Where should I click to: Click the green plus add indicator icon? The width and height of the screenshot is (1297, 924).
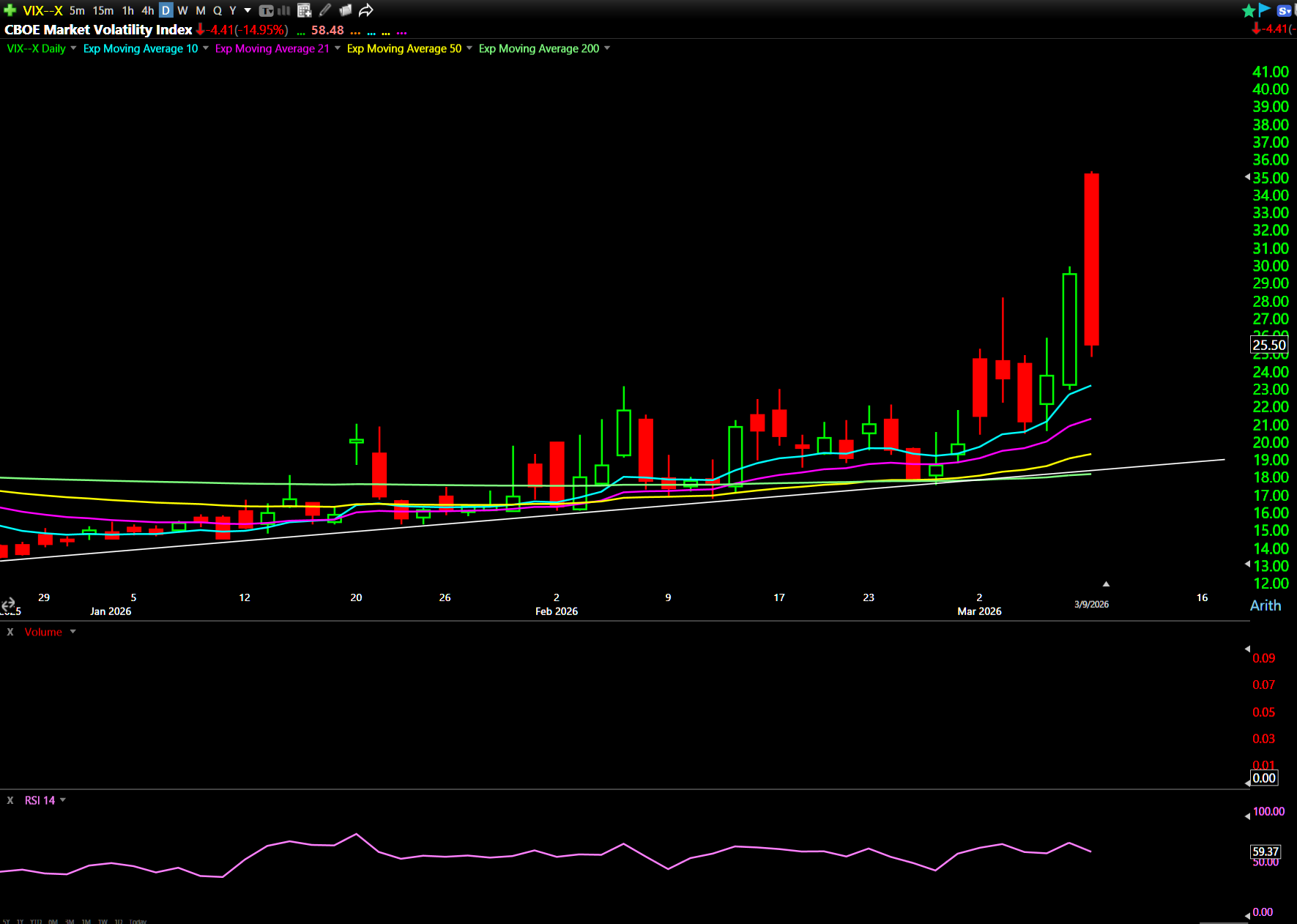(x=10, y=10)
